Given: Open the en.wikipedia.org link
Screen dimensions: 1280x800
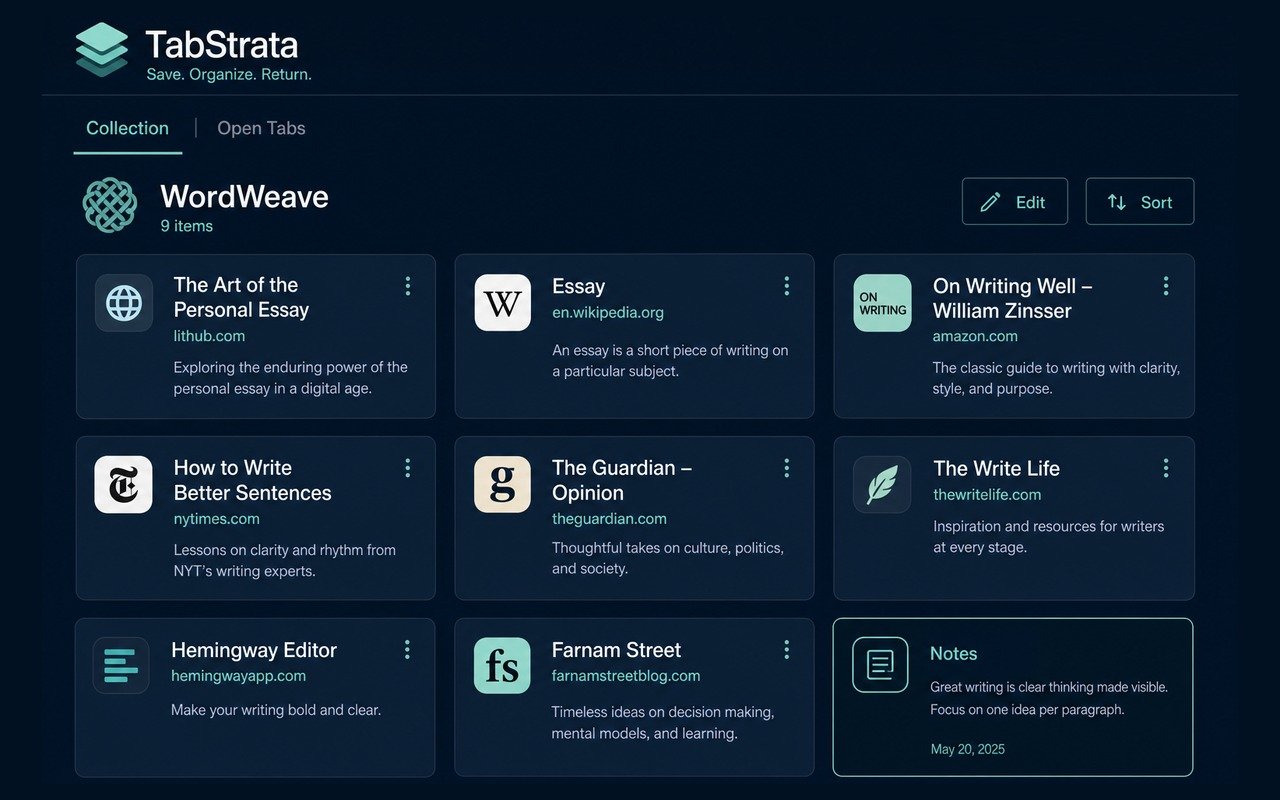Looking at the screenshot, I should [x=608, y=312].
